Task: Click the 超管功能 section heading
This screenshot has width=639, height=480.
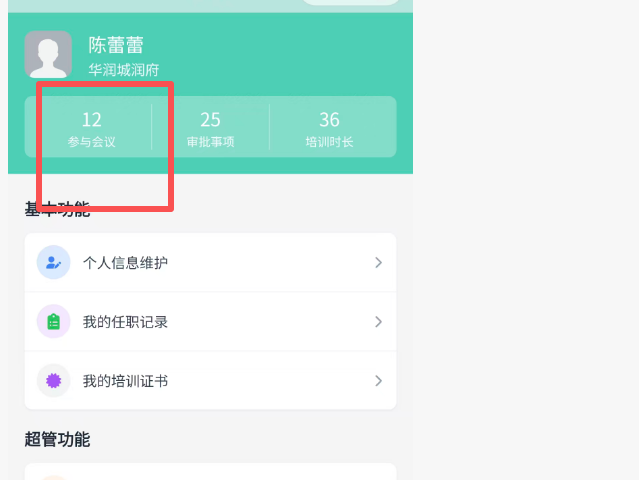Action: point(57,439)
